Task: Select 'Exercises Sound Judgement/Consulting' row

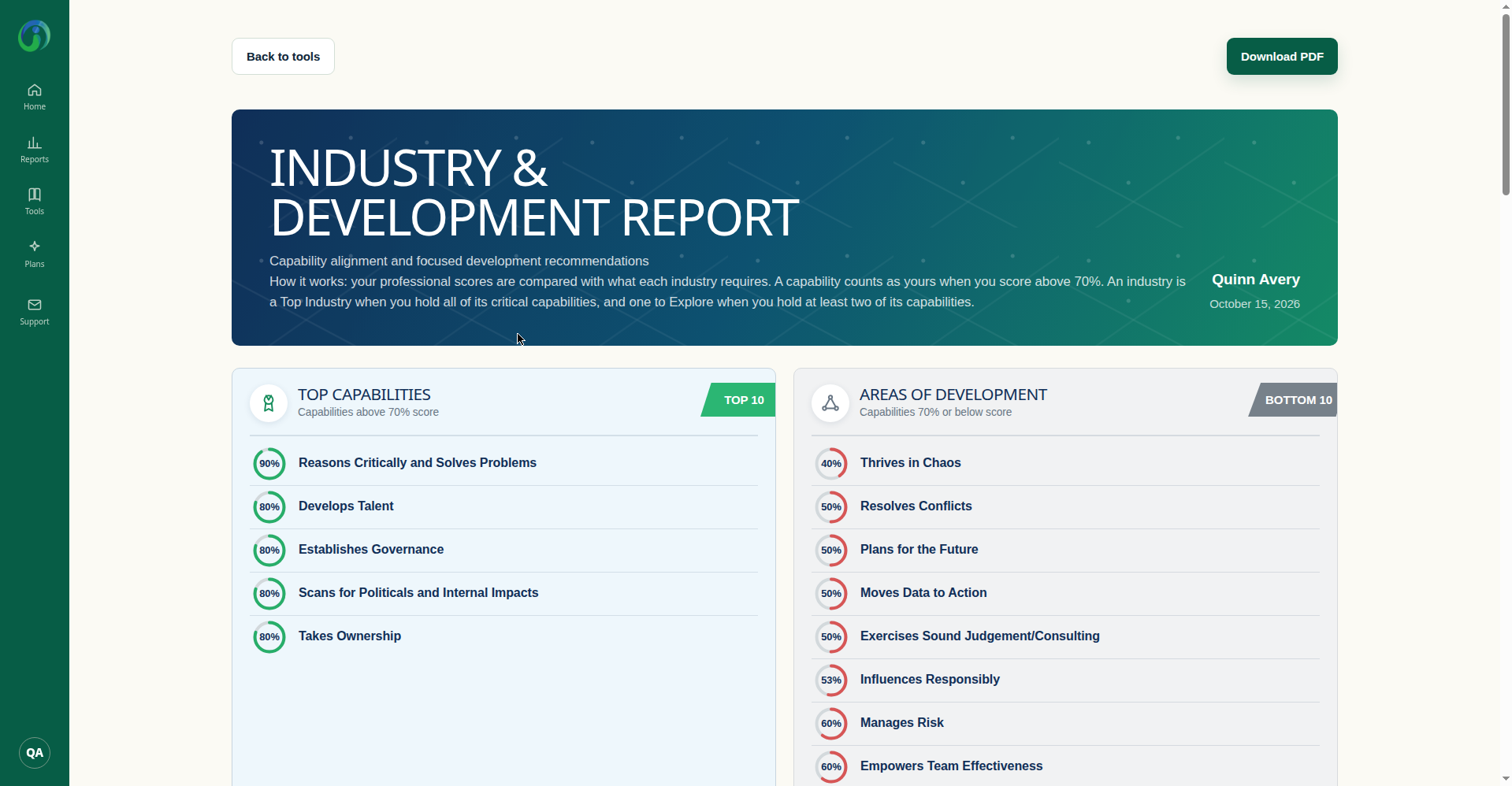Action: (1065, 637)
